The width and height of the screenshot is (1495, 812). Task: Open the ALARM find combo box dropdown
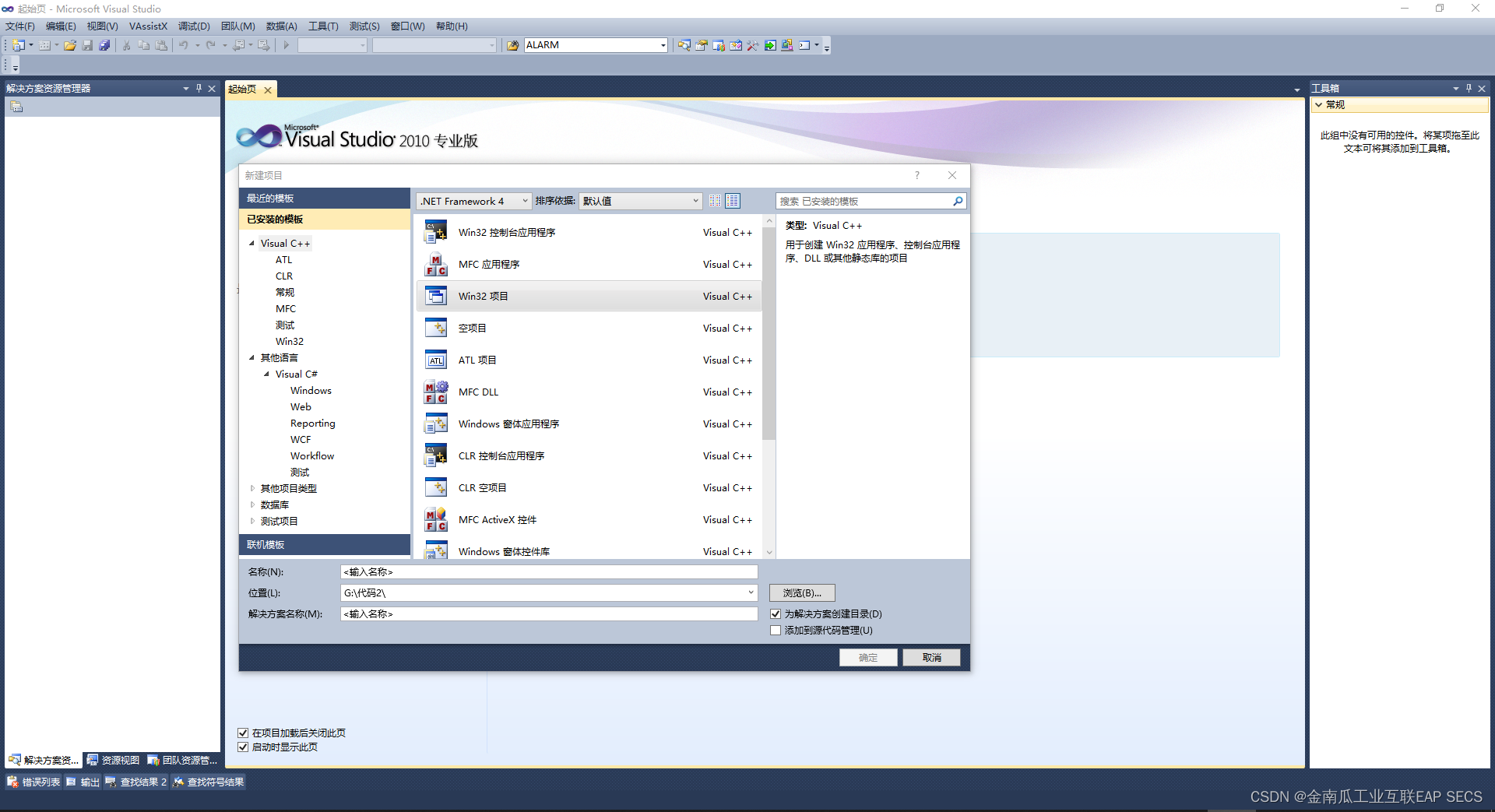point(663,45)
